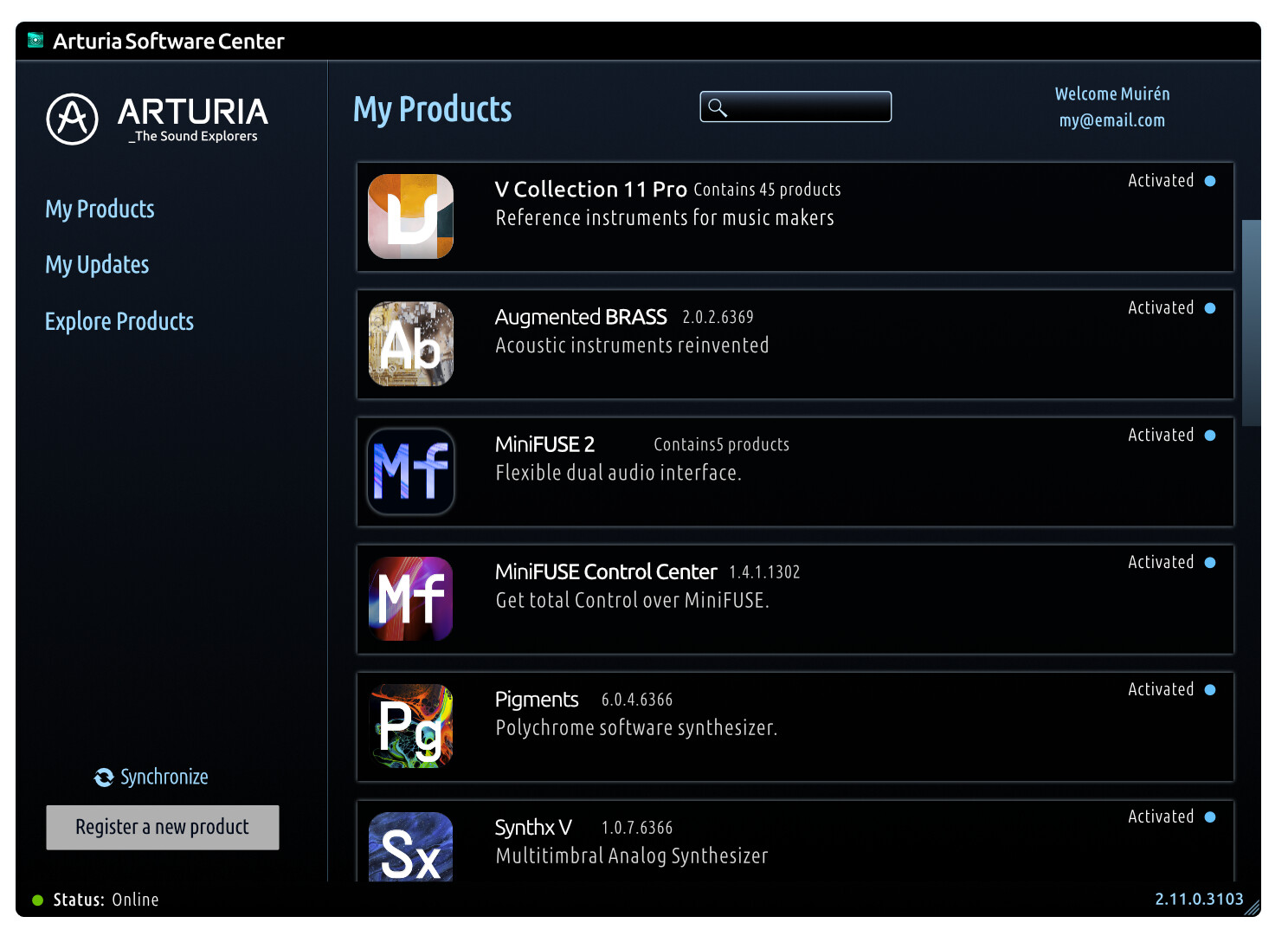
Task: Click the my@email.com account link
Action: tap(1111, 120)
